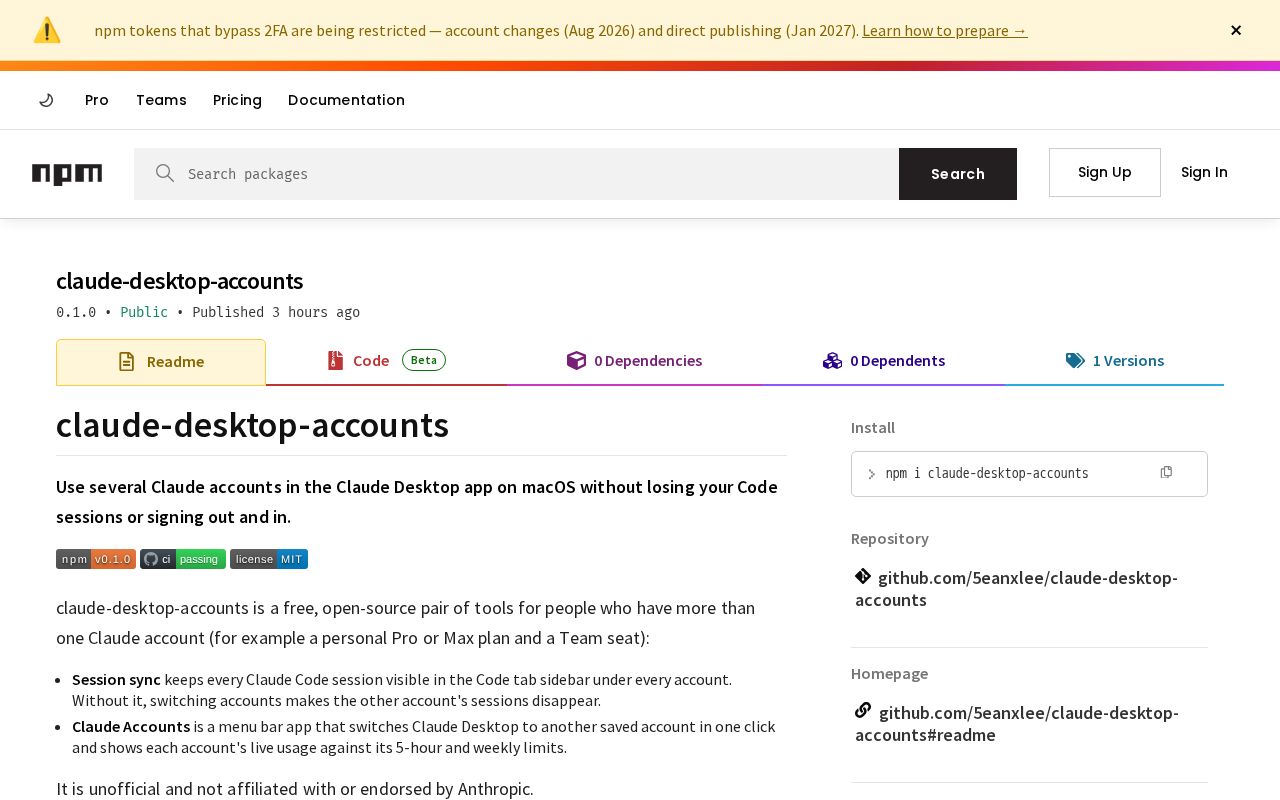Screen dimensions: 1280x800
Task: Select the Readme tab
Action: (161, 362)
